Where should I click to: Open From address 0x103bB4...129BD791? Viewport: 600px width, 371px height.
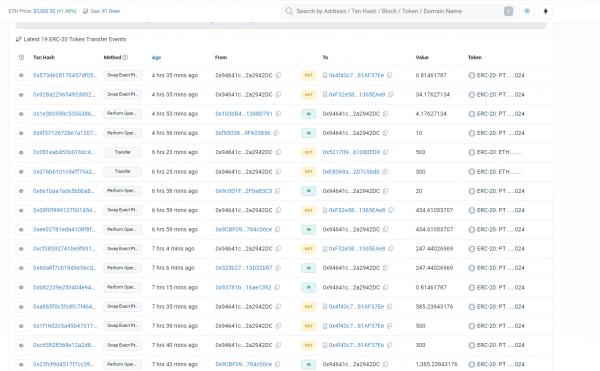click(244, 114)
